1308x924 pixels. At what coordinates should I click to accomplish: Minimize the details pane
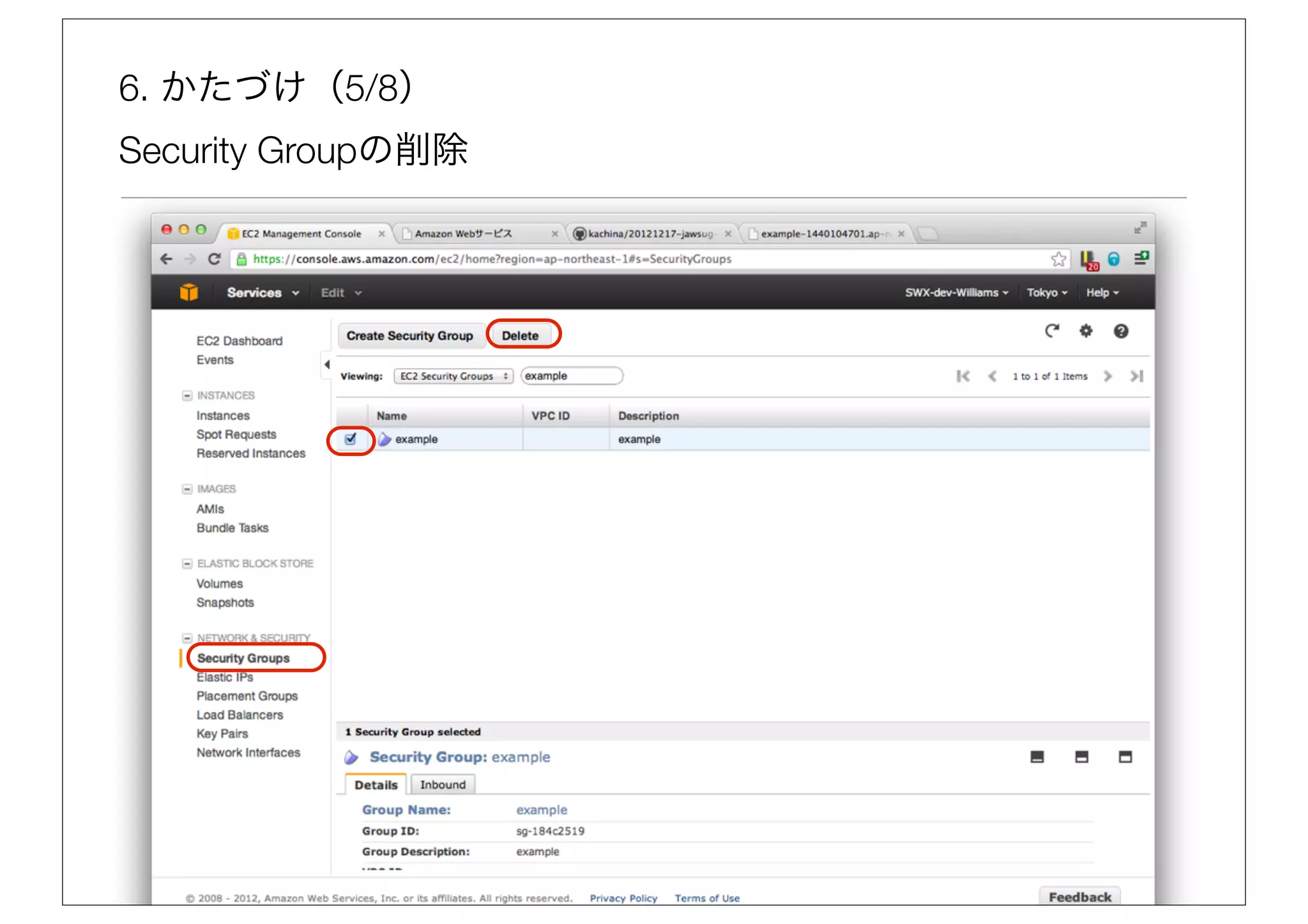[1037, 757]
